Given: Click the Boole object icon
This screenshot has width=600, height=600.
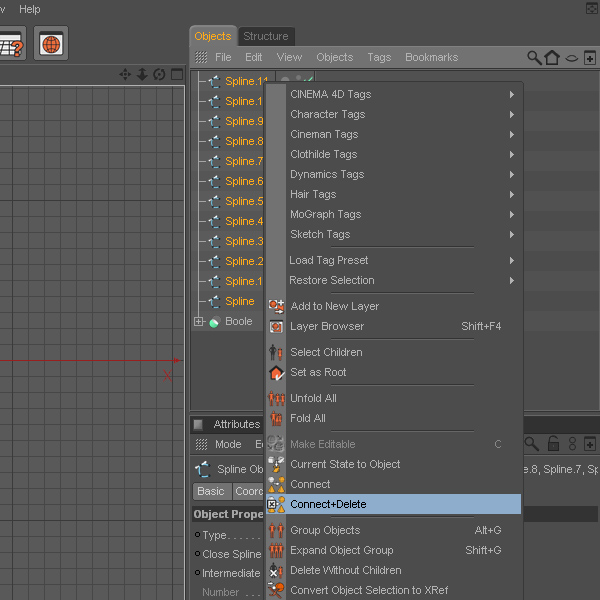Looking at the screenshot, I should tap(215, 322).
